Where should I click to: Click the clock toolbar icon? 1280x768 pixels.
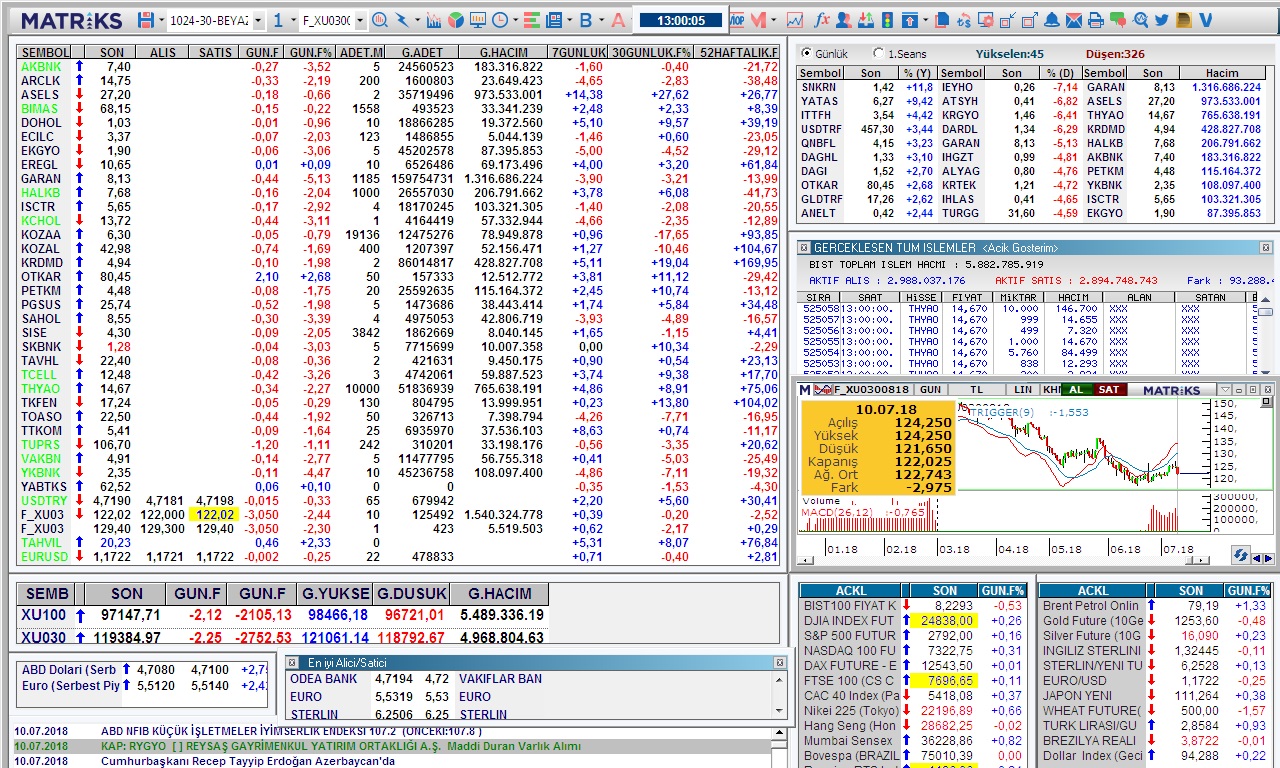click(499, 20)
